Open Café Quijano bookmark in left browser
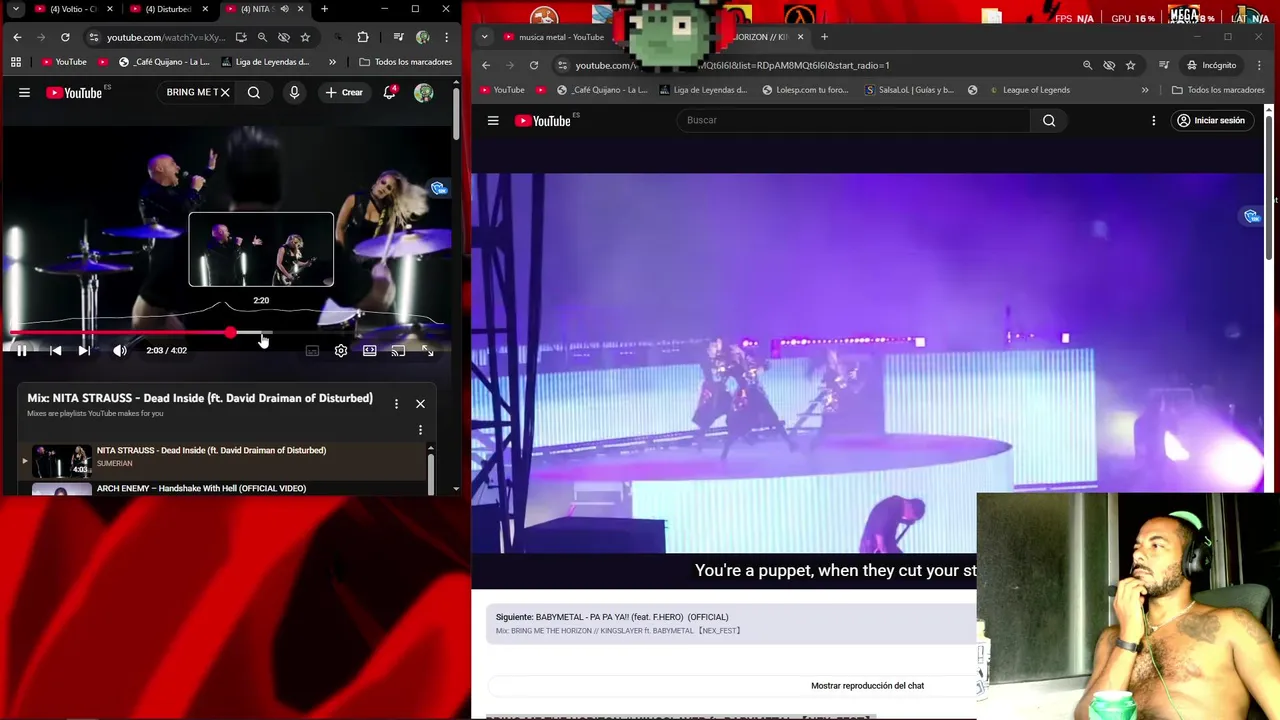The height and width of the screenshot is (720, 1280). (164, 62)
